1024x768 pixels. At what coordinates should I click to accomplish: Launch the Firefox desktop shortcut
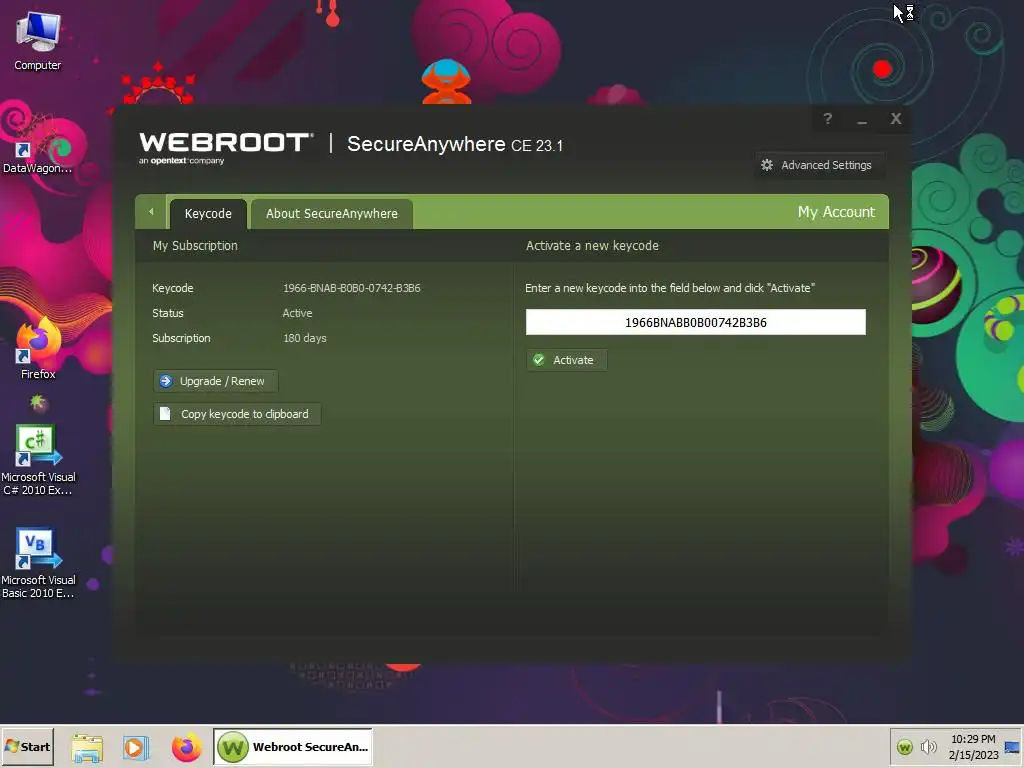click(x=38, y=349)
